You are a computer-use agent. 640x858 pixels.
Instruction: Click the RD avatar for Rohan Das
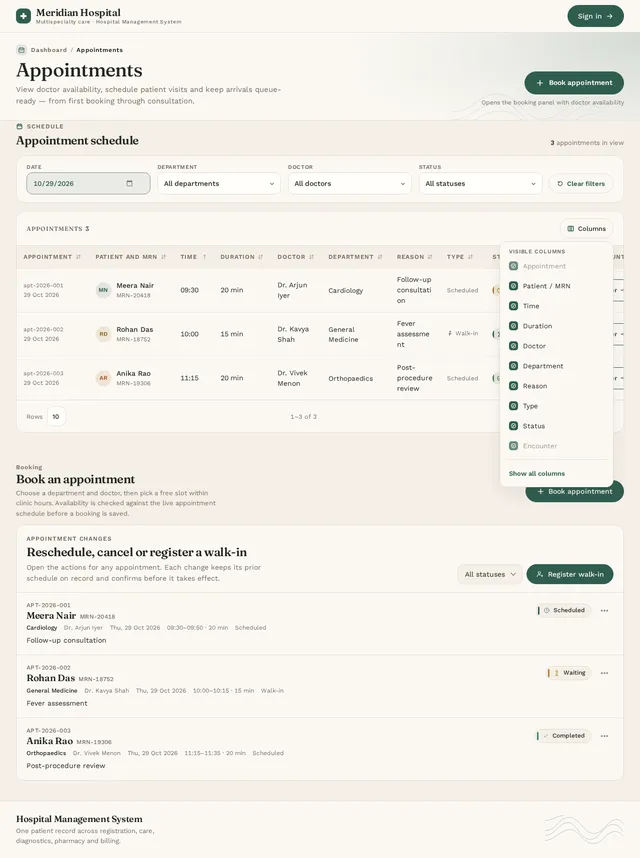[x=103, y=334]
